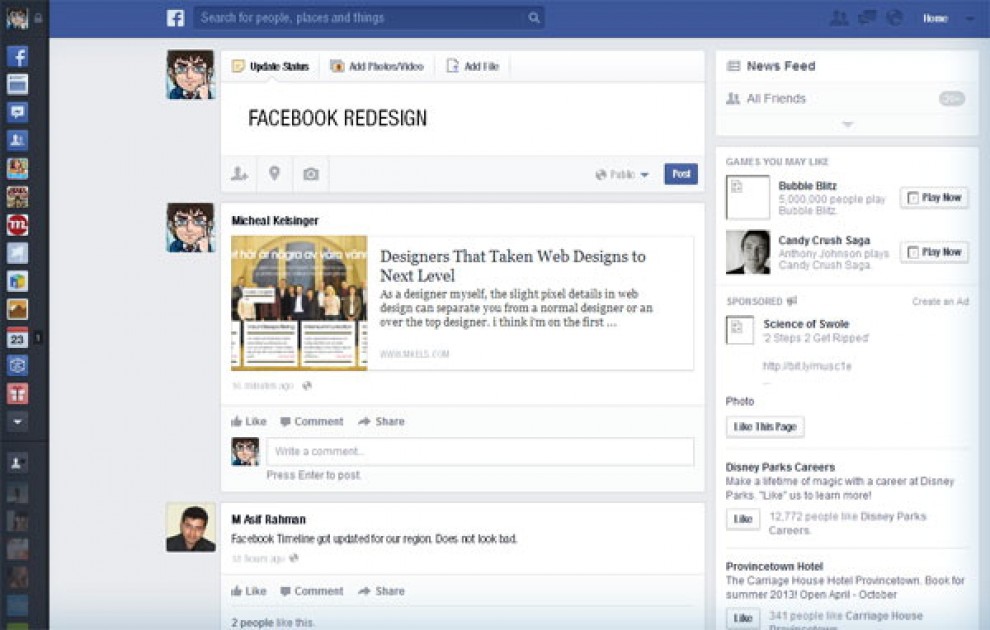
Task: Click the Write a comment field
Action: [480, 451]
